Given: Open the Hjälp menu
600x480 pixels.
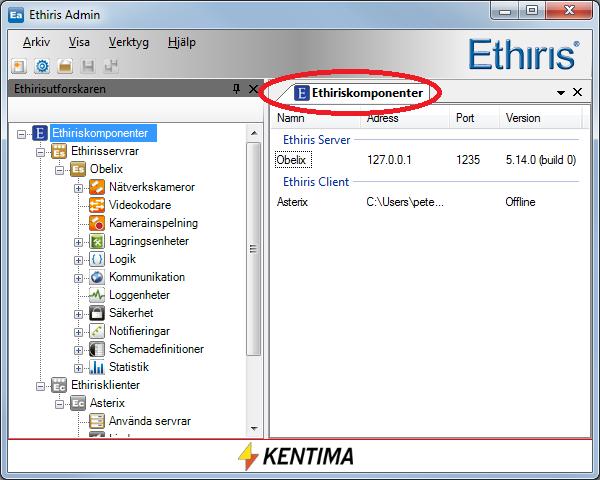Looking at the screenshot, I should [x=182, y=42].
